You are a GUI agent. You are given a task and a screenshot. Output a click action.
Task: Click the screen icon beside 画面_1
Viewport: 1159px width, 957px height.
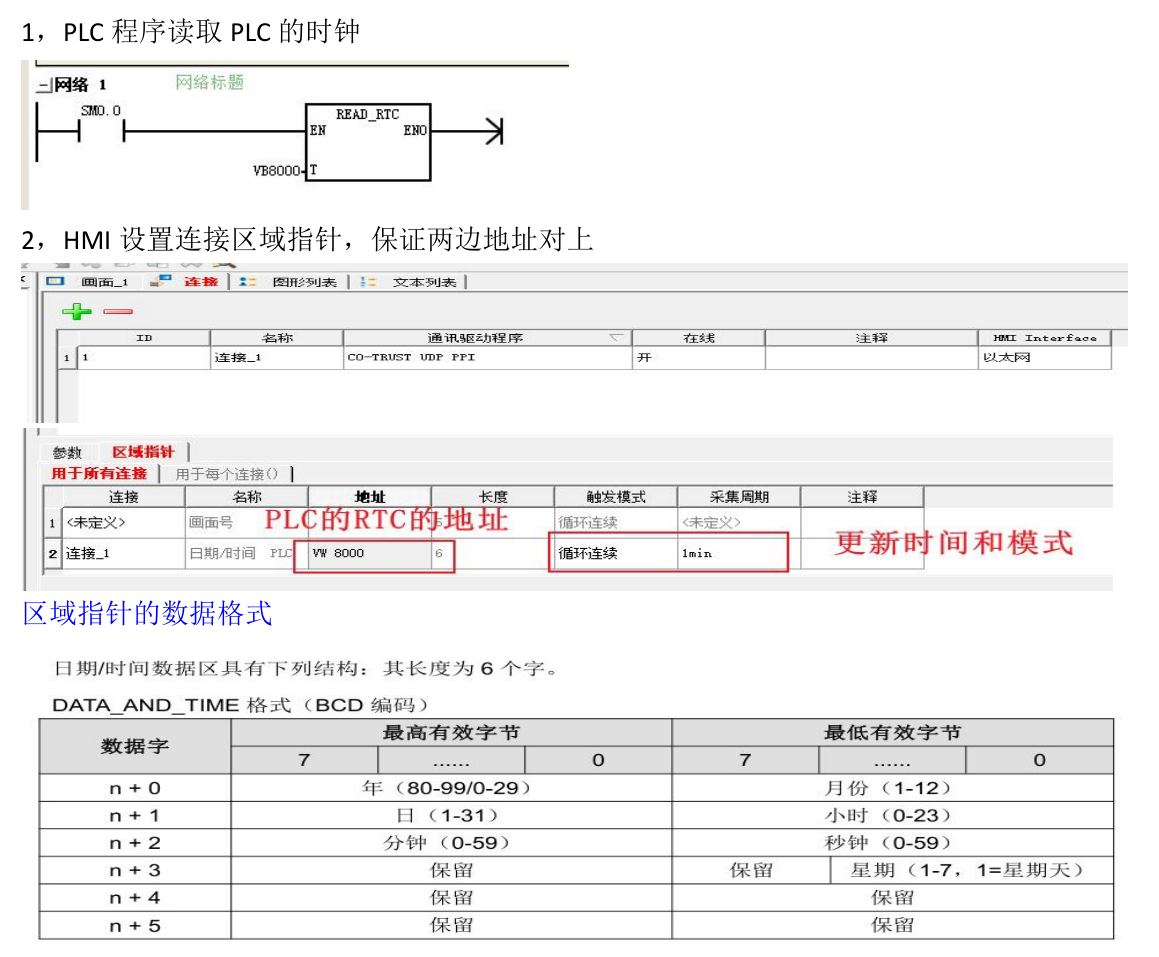[55, 282]
